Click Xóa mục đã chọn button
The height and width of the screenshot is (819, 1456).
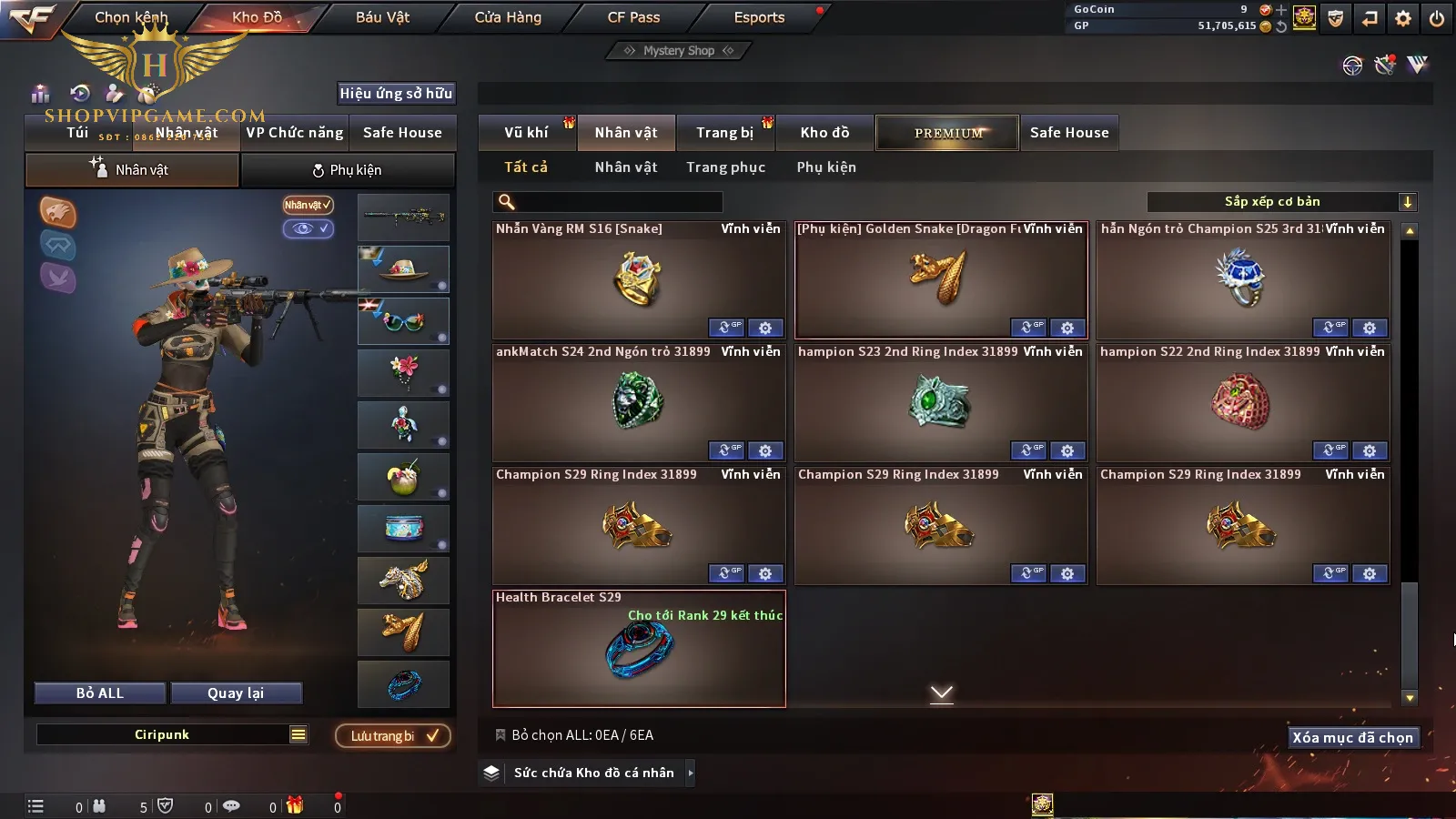[x=1353, y=737]
